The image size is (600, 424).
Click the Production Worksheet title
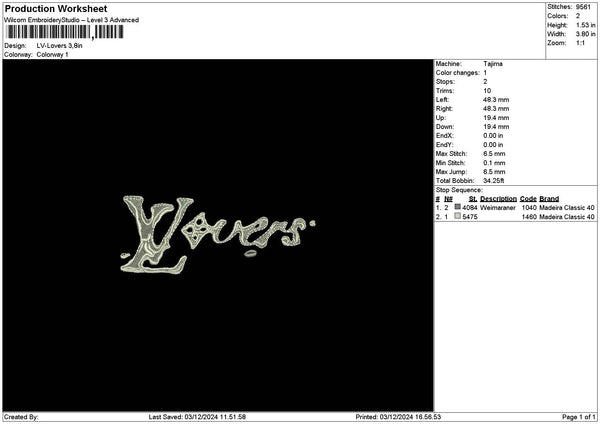(56, 9)
